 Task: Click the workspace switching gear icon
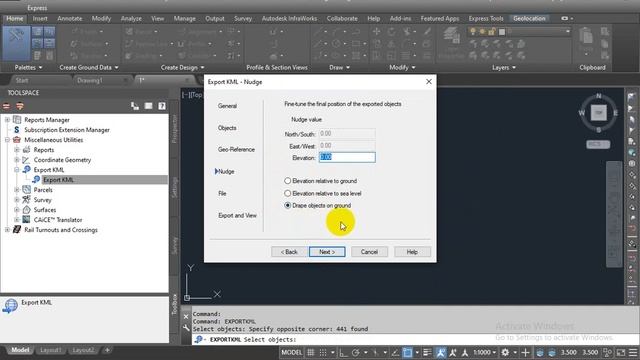[505, 352]
